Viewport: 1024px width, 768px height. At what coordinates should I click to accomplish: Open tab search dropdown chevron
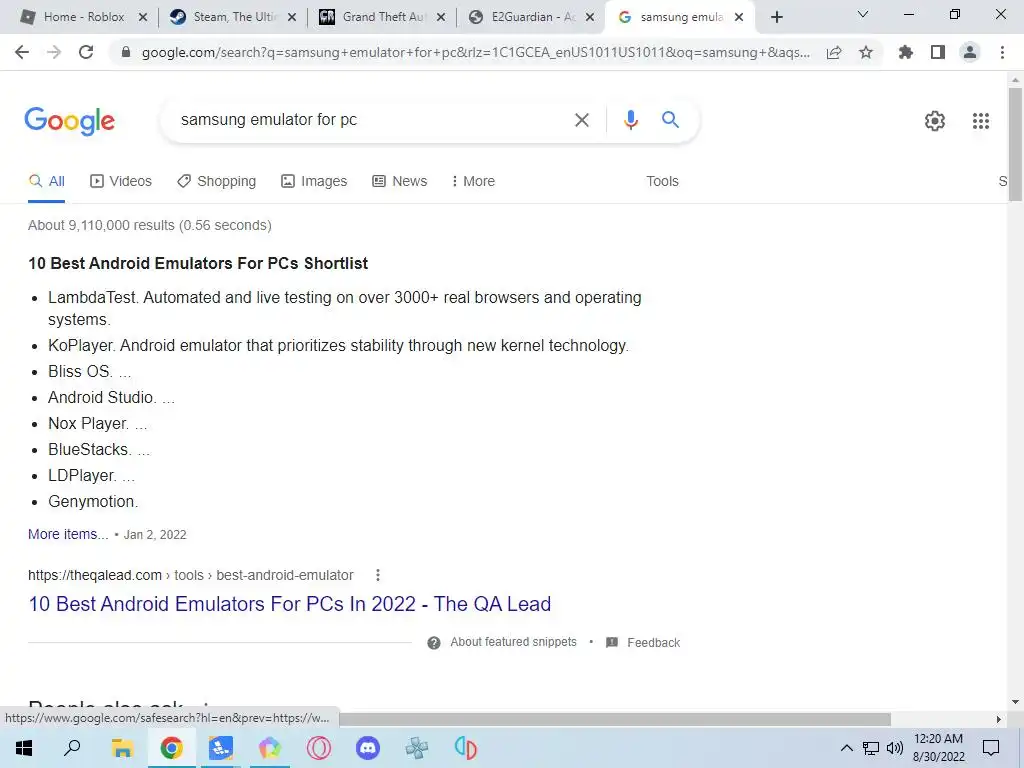(863, 14)
